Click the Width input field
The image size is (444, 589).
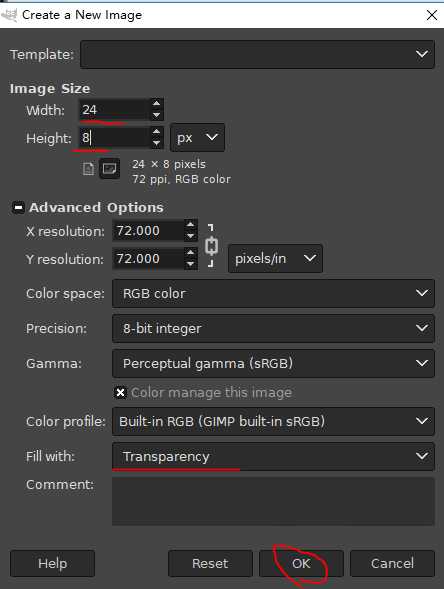point(115,110)
